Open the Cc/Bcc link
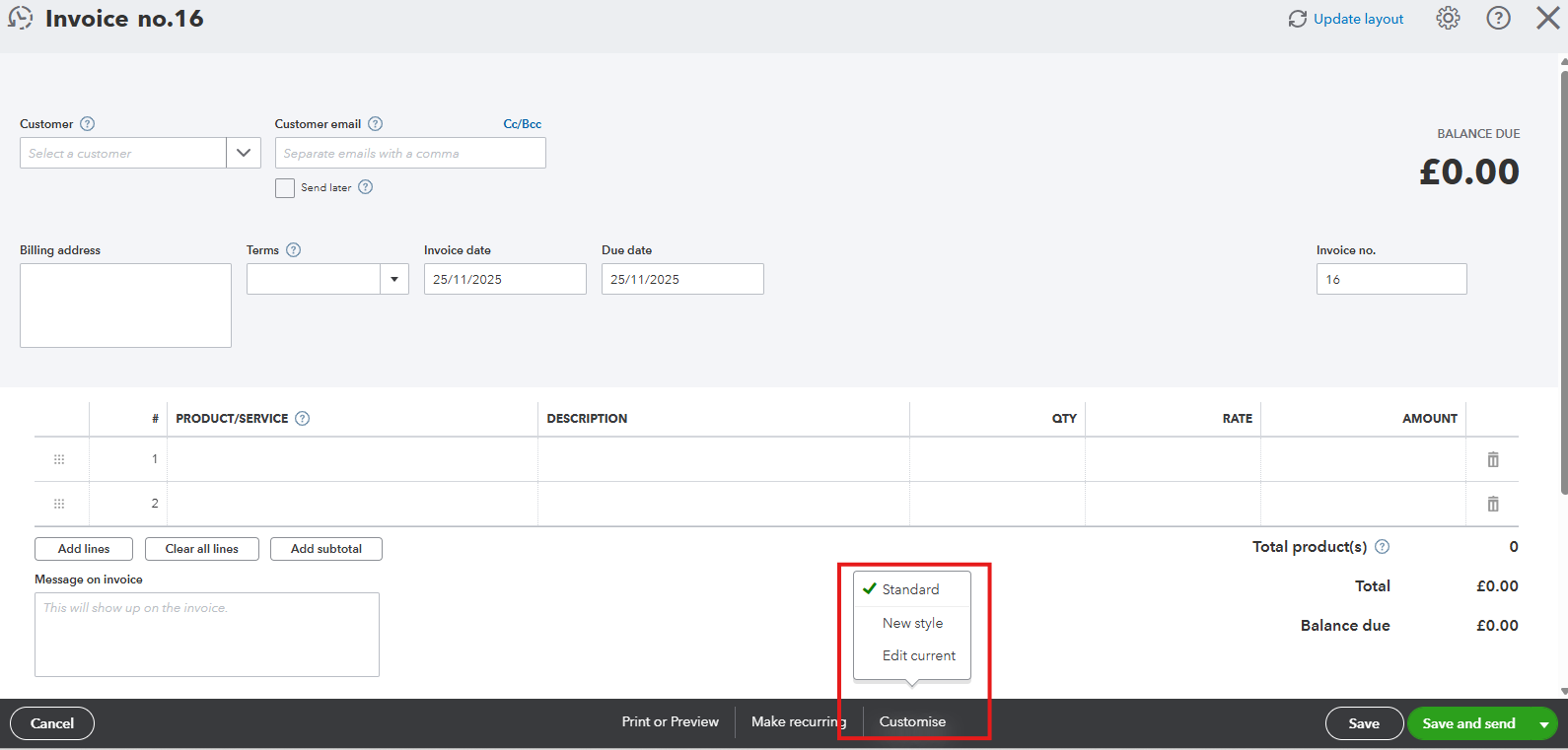The height and width of the screenshot is (750, 1568). [522, 124]
